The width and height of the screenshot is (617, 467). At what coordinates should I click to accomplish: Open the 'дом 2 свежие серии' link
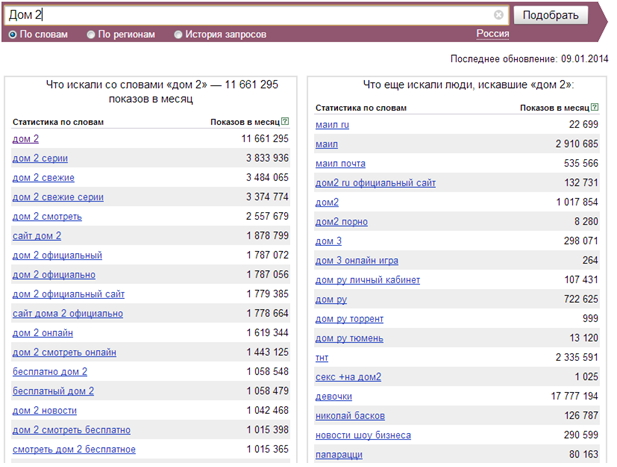pos(58,197)
